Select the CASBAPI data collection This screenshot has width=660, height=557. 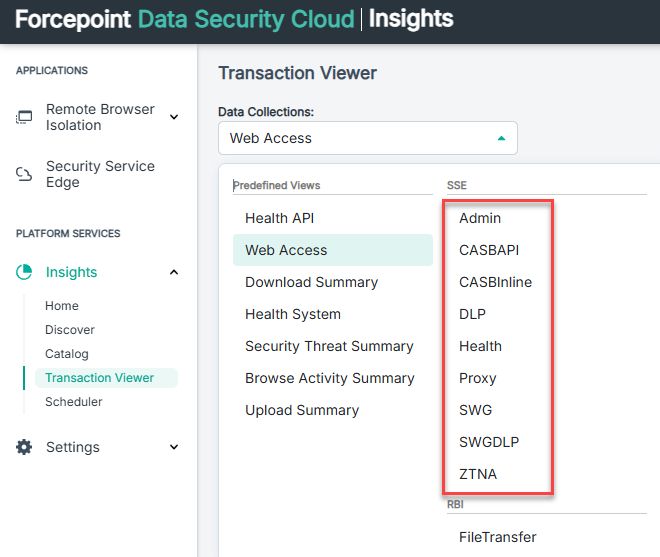(489, 250)
